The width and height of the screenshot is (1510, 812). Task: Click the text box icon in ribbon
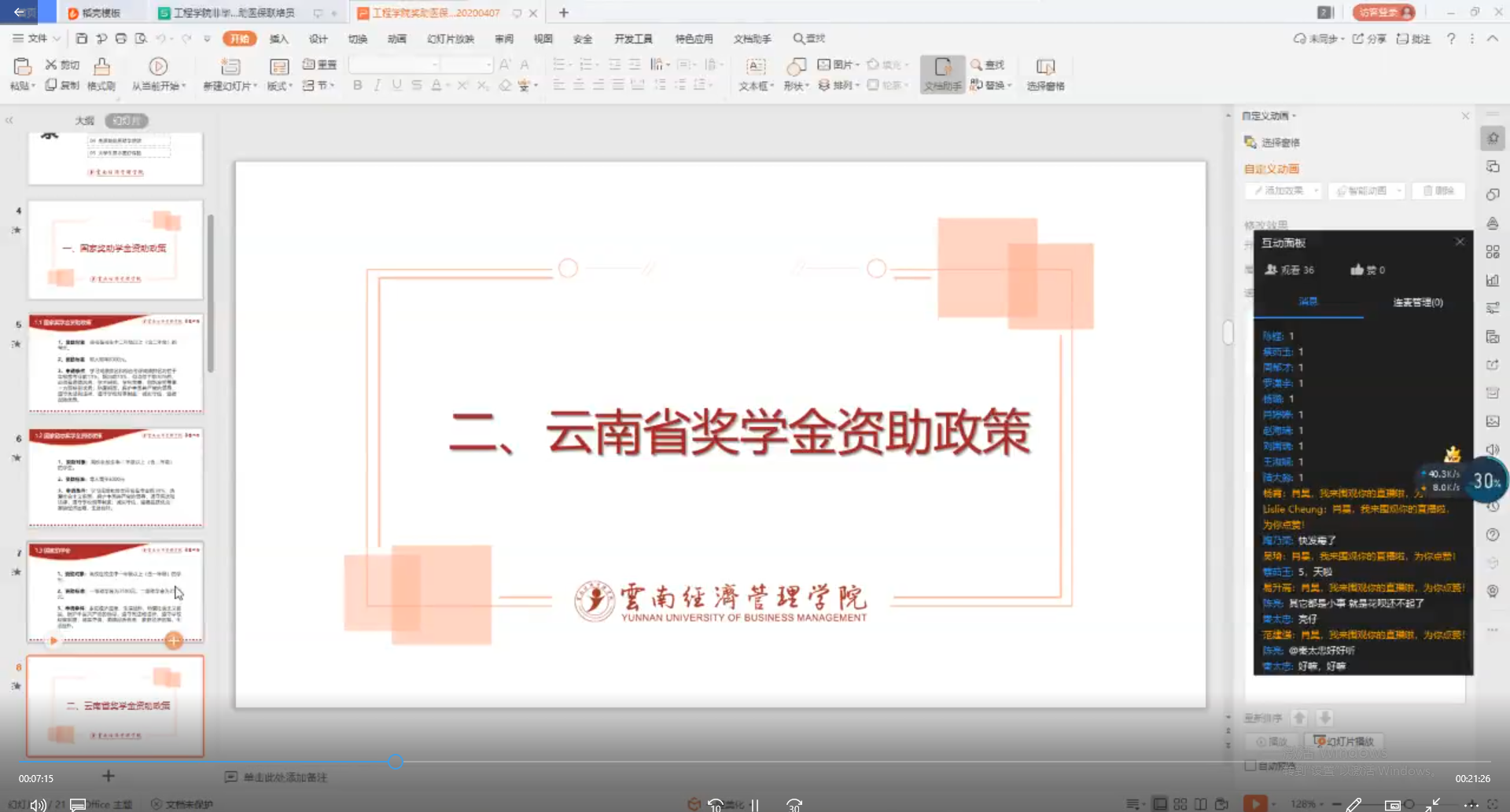pyautogui.click(x=756, y=68)
